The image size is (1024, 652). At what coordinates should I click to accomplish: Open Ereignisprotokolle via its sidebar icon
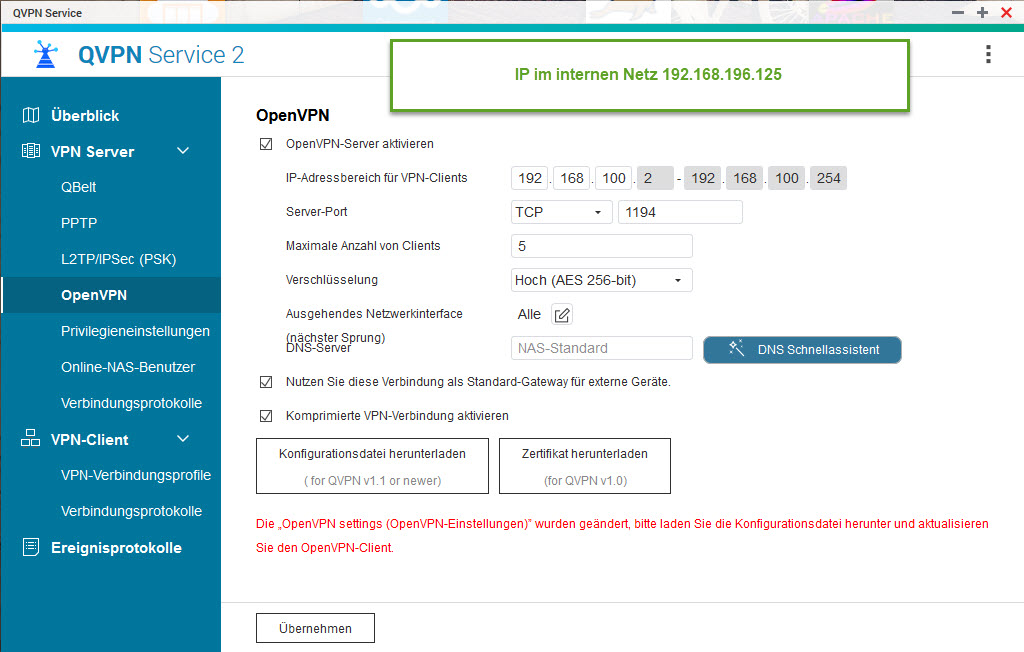[x=31, y=547]
